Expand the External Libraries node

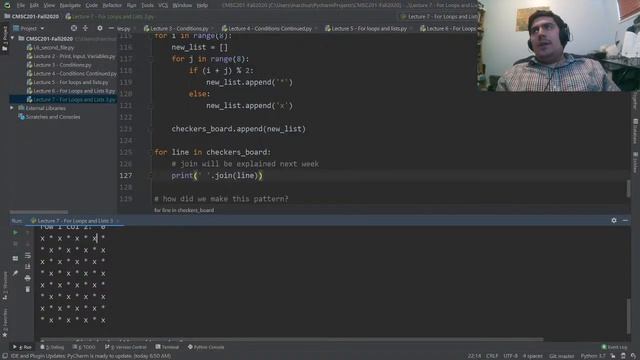tap(12, 108)
